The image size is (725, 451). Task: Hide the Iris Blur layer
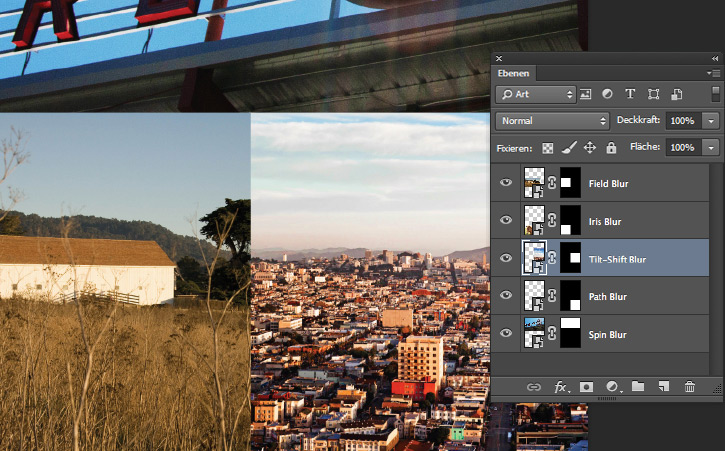point(506,220)
